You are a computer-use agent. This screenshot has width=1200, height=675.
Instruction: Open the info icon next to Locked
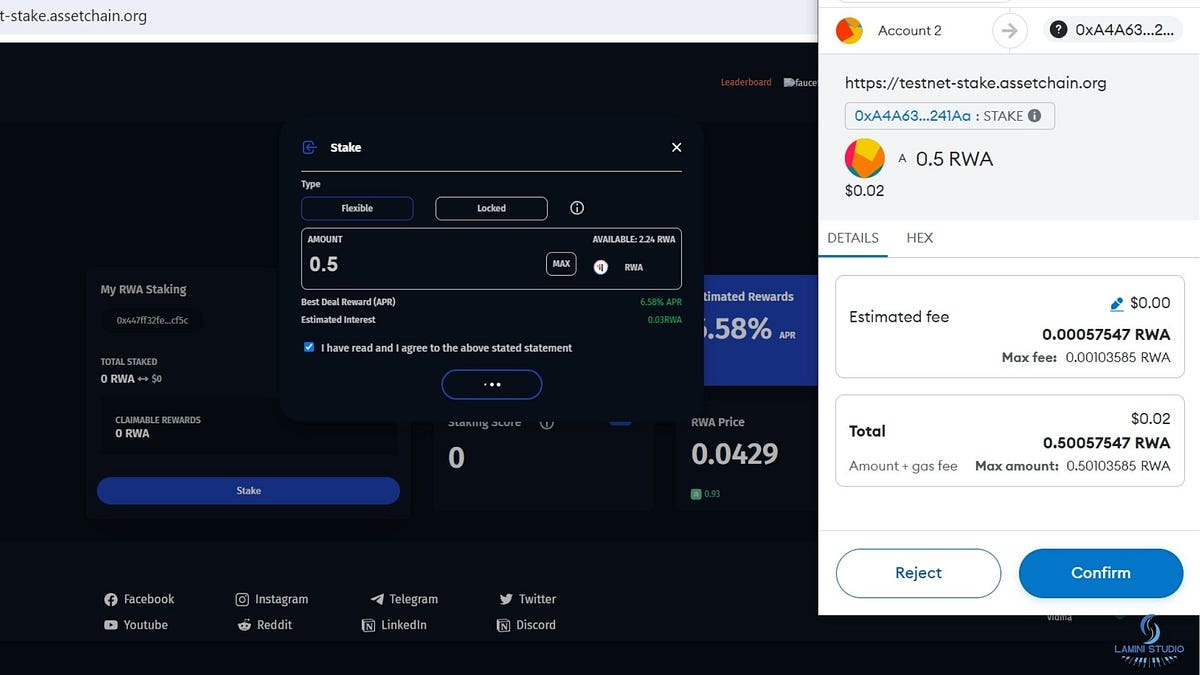[x=577, y=208]
